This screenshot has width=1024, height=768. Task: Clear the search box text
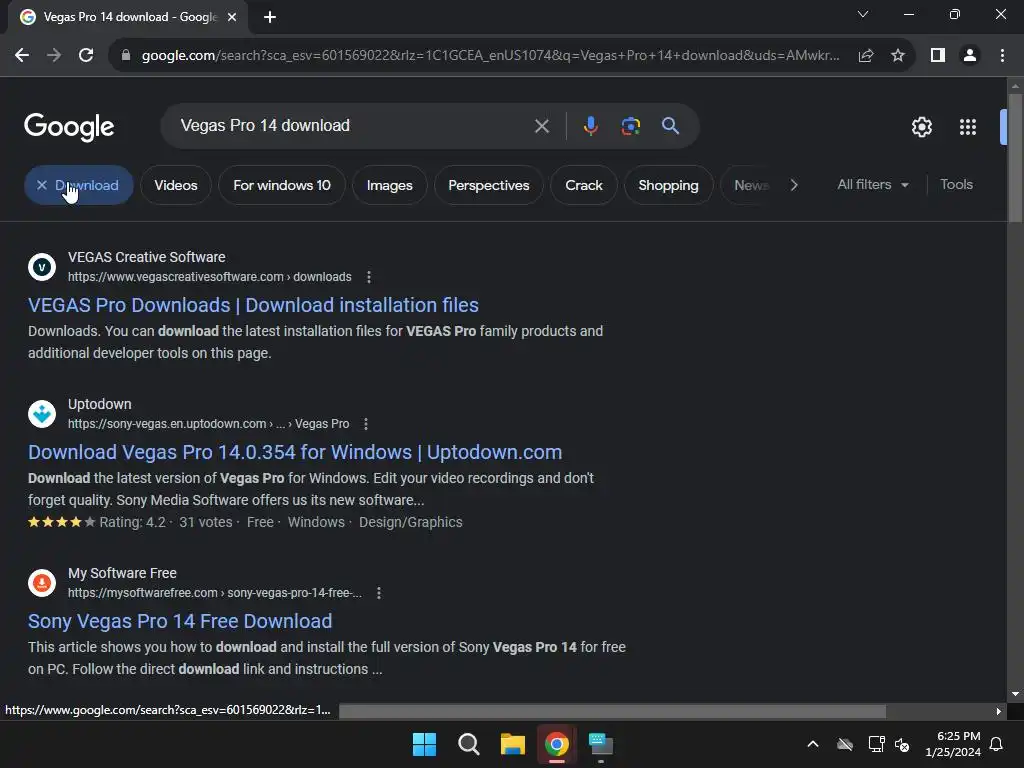(x=541, y=126)
